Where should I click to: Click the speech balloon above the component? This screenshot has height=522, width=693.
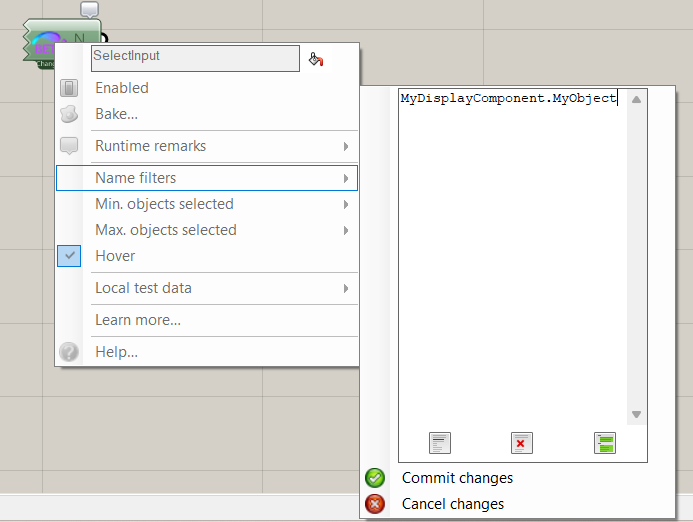(89, 10)
